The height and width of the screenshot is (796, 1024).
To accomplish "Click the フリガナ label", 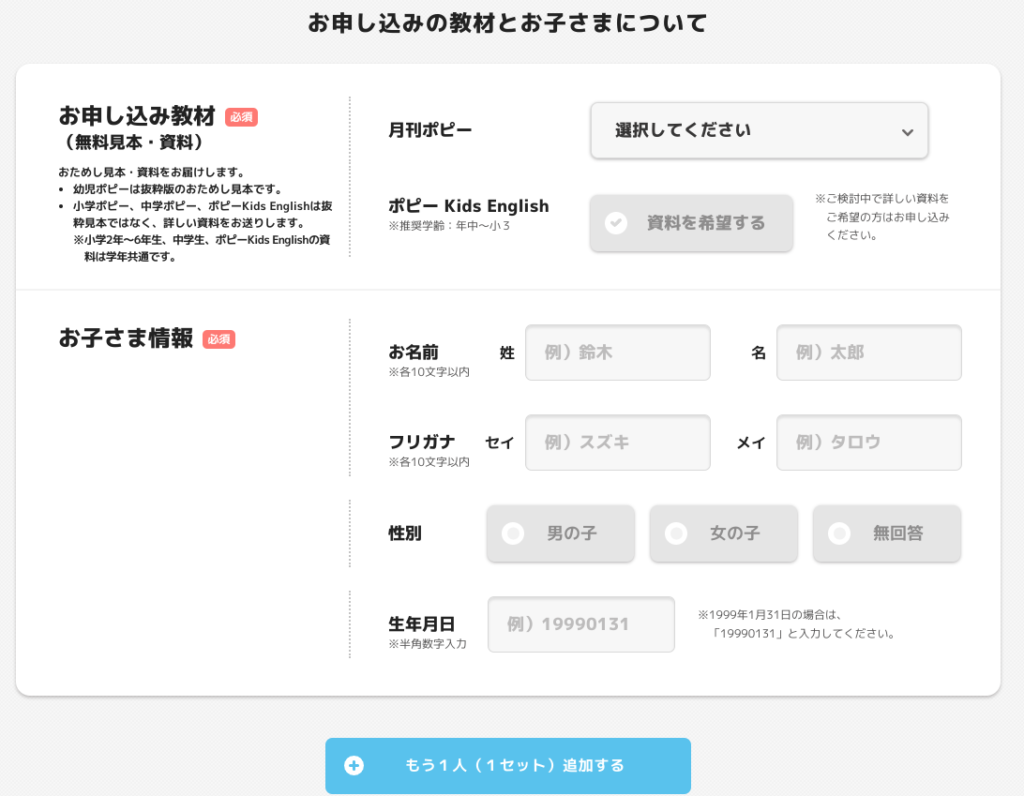I will pos(422,442).
